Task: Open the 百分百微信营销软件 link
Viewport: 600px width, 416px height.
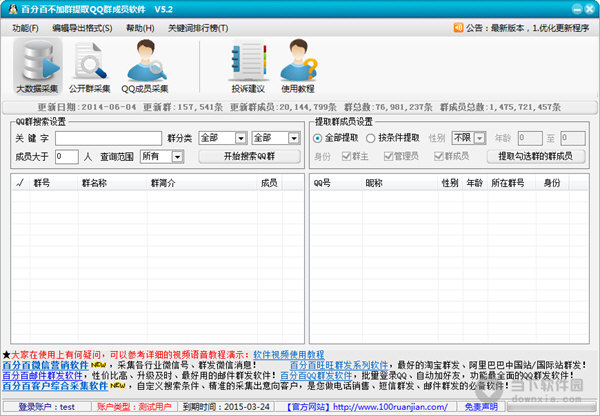Action: [x=46, y=365]
